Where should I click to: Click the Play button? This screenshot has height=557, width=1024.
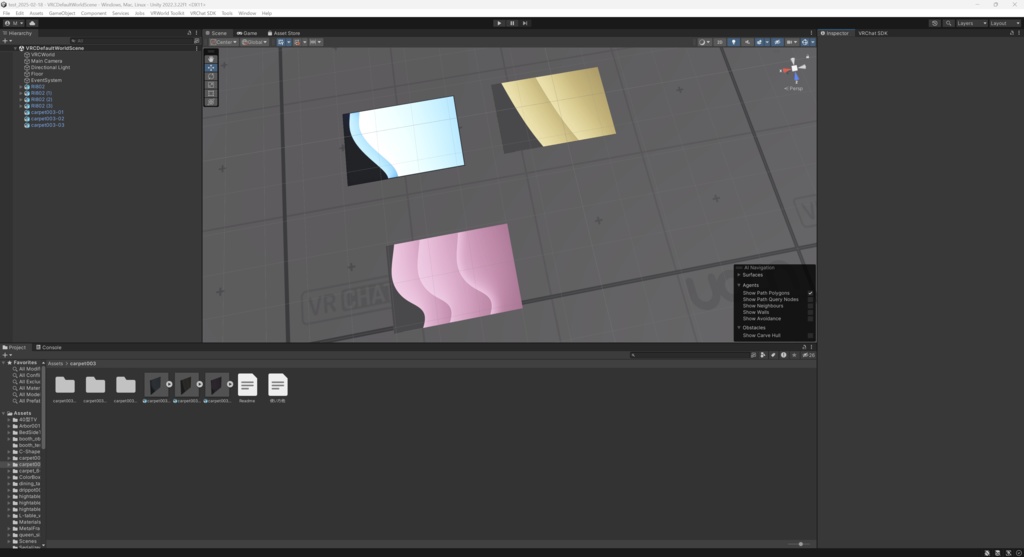pyautogui.click(x=499, y=23)
